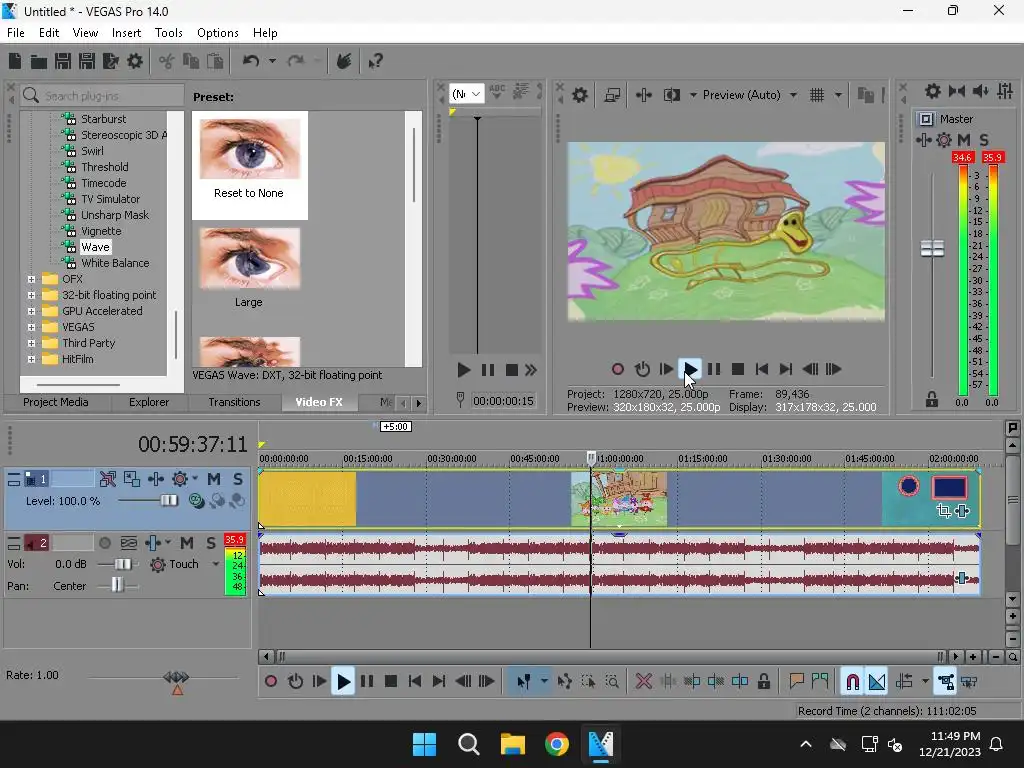Toggle the Master bus mute button
Viewport: 1024px width, 768px height.
click(964, 140)
